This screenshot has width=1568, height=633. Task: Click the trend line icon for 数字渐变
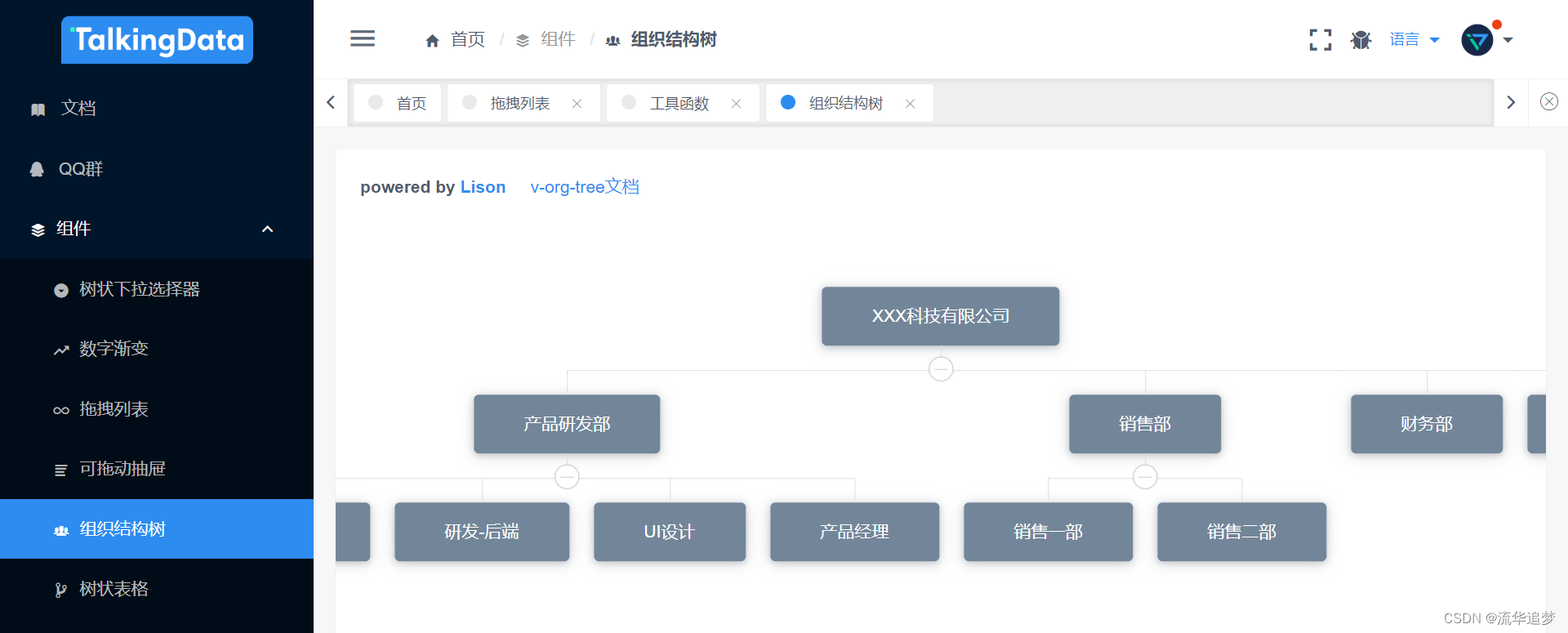point(61,350)
